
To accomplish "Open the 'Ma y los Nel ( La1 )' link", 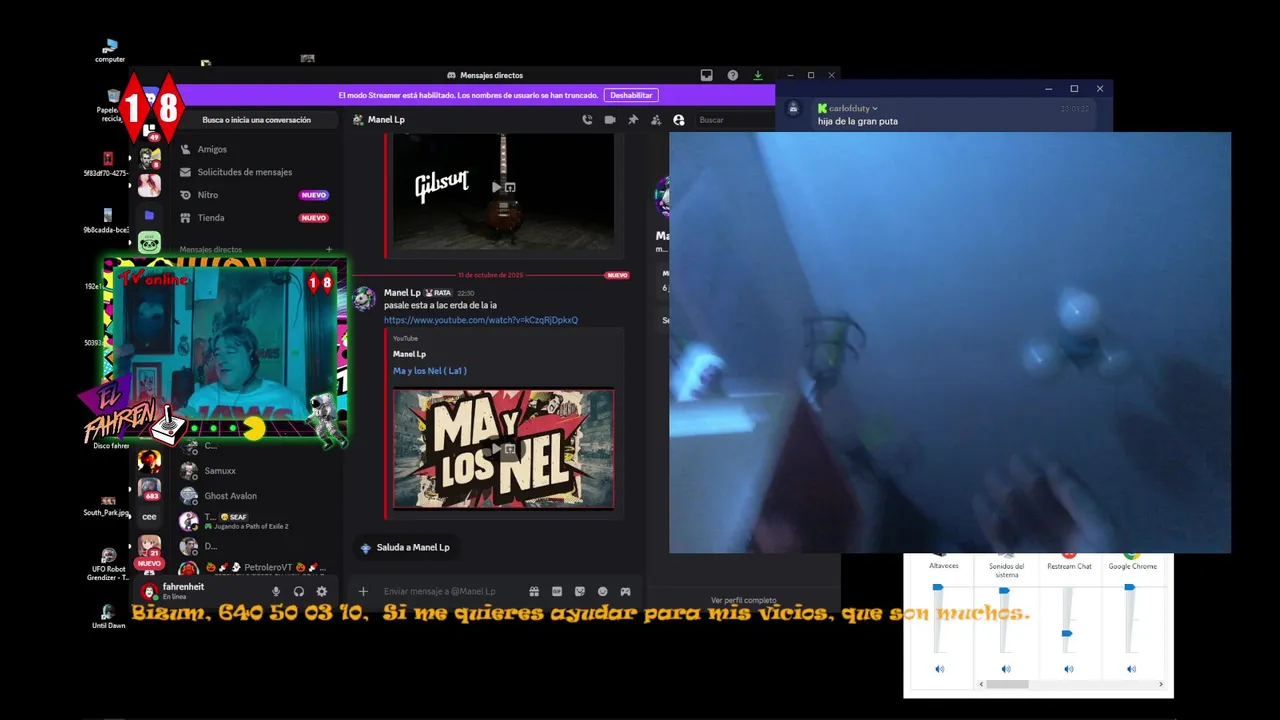I will click(x=430, y=371).
